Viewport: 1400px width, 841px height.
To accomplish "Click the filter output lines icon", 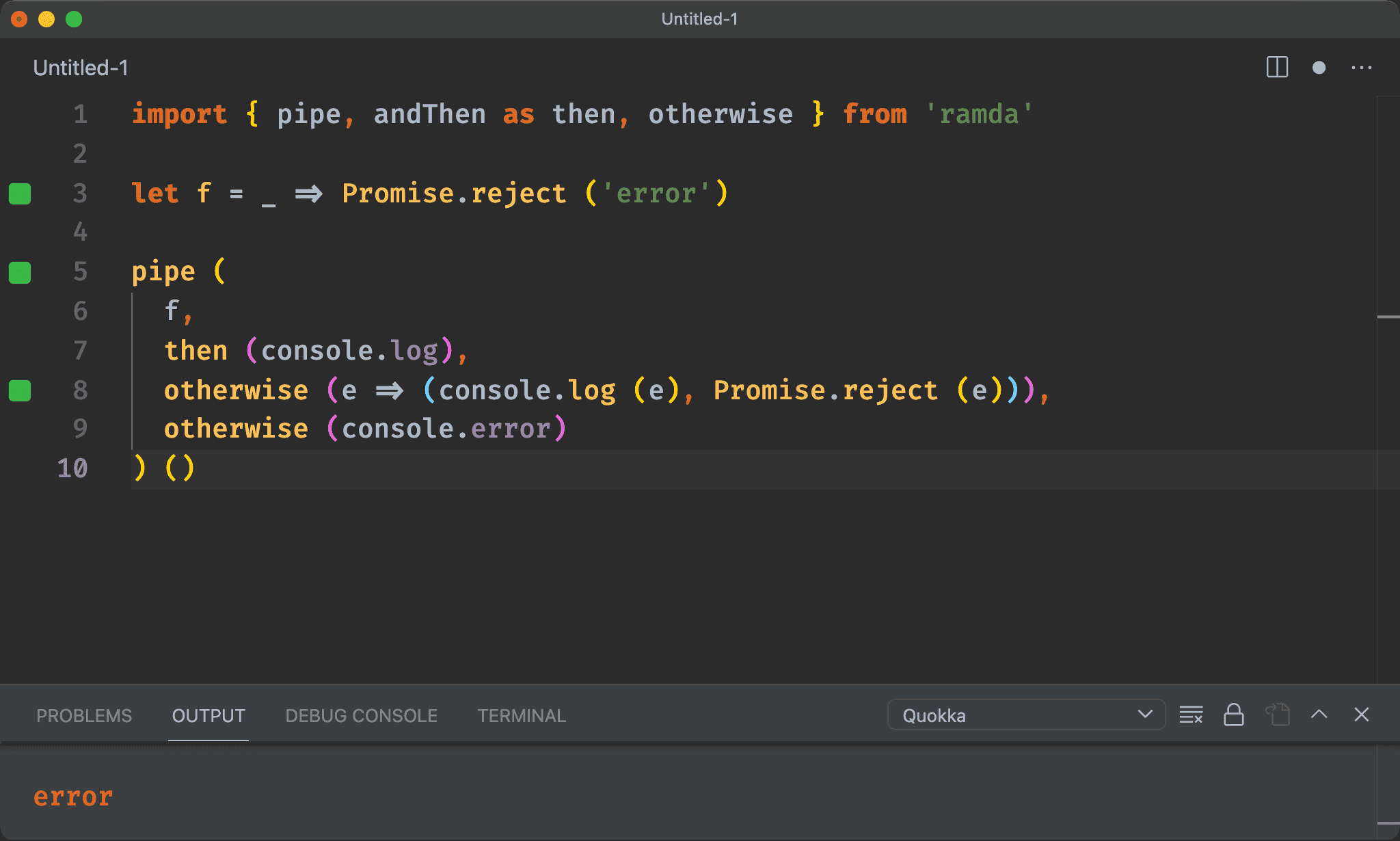I will [x=1192, y=716].
